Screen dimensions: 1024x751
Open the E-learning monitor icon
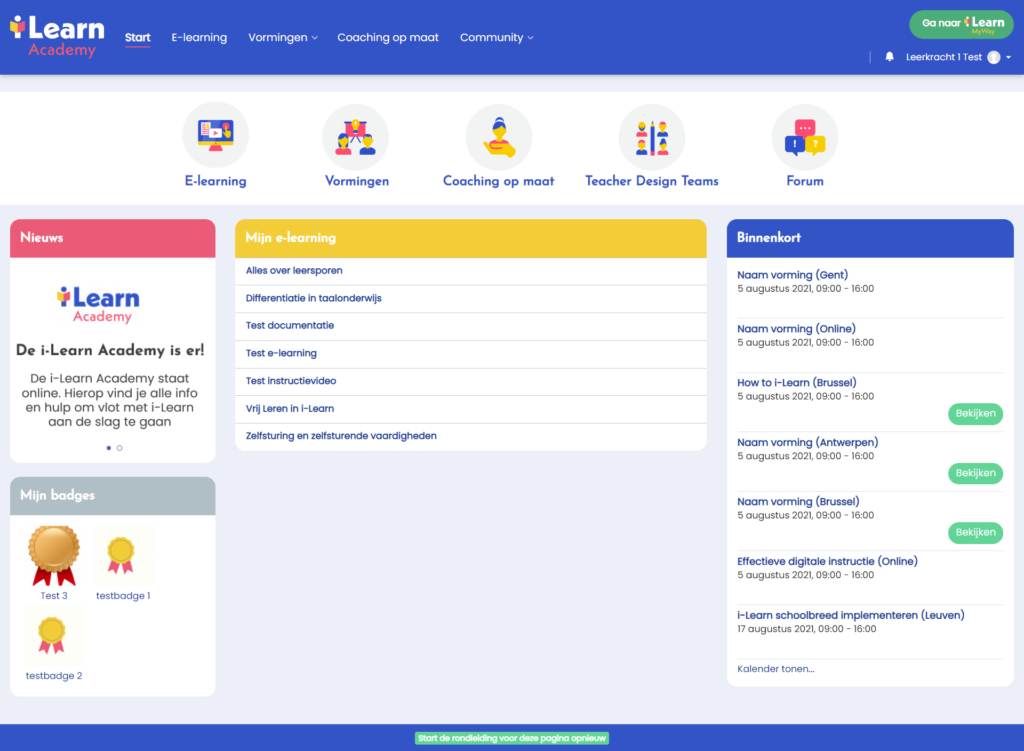(215, 135)
